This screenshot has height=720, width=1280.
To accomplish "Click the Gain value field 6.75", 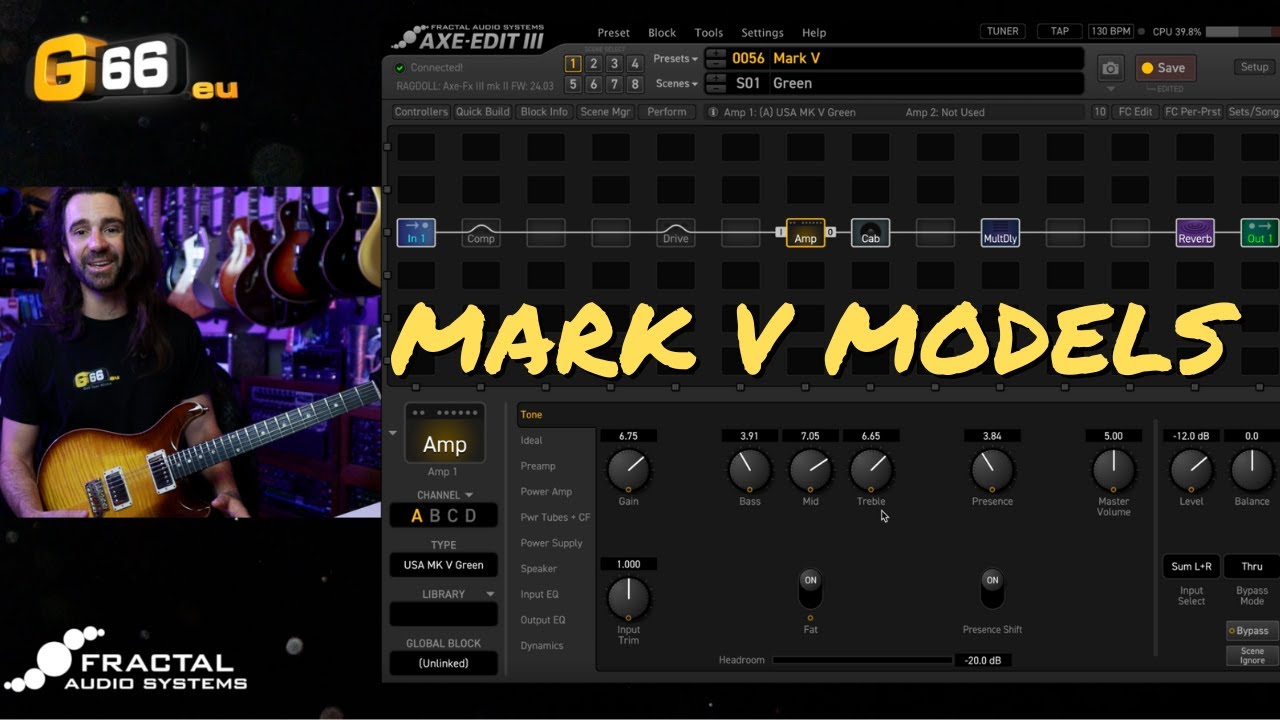I will 628,436.
